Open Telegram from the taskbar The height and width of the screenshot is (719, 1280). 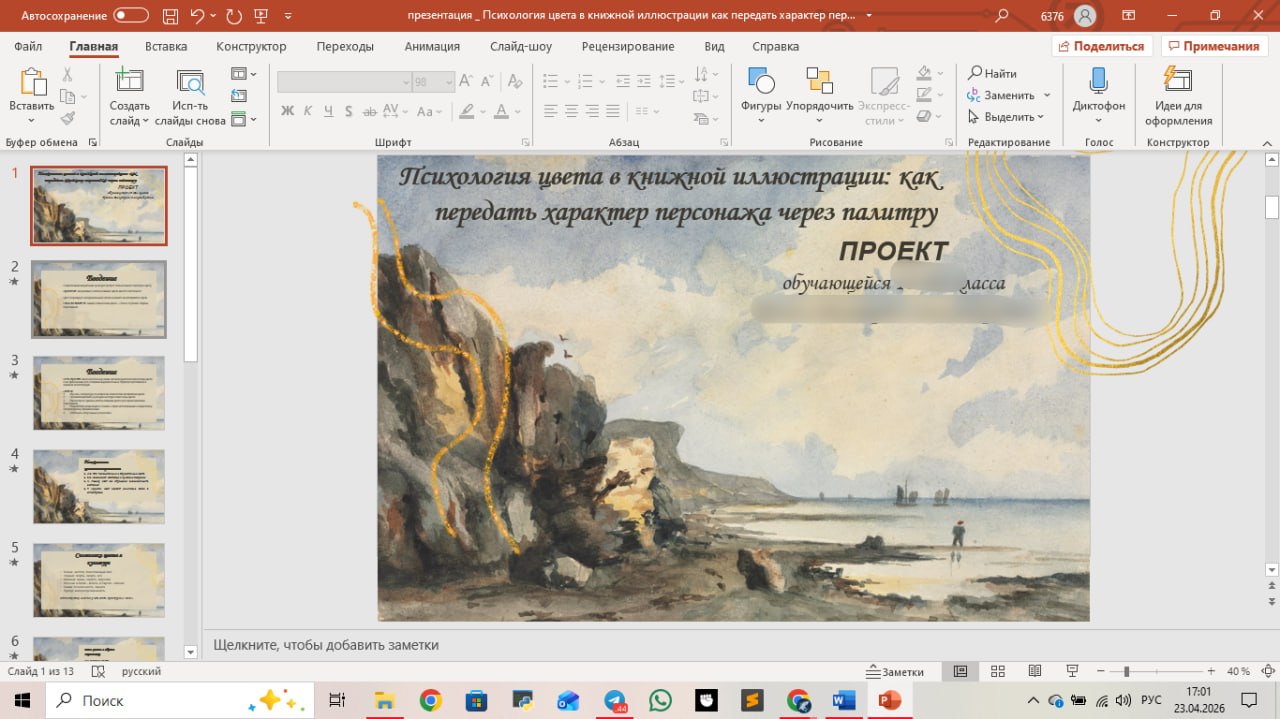pos(616,700)
